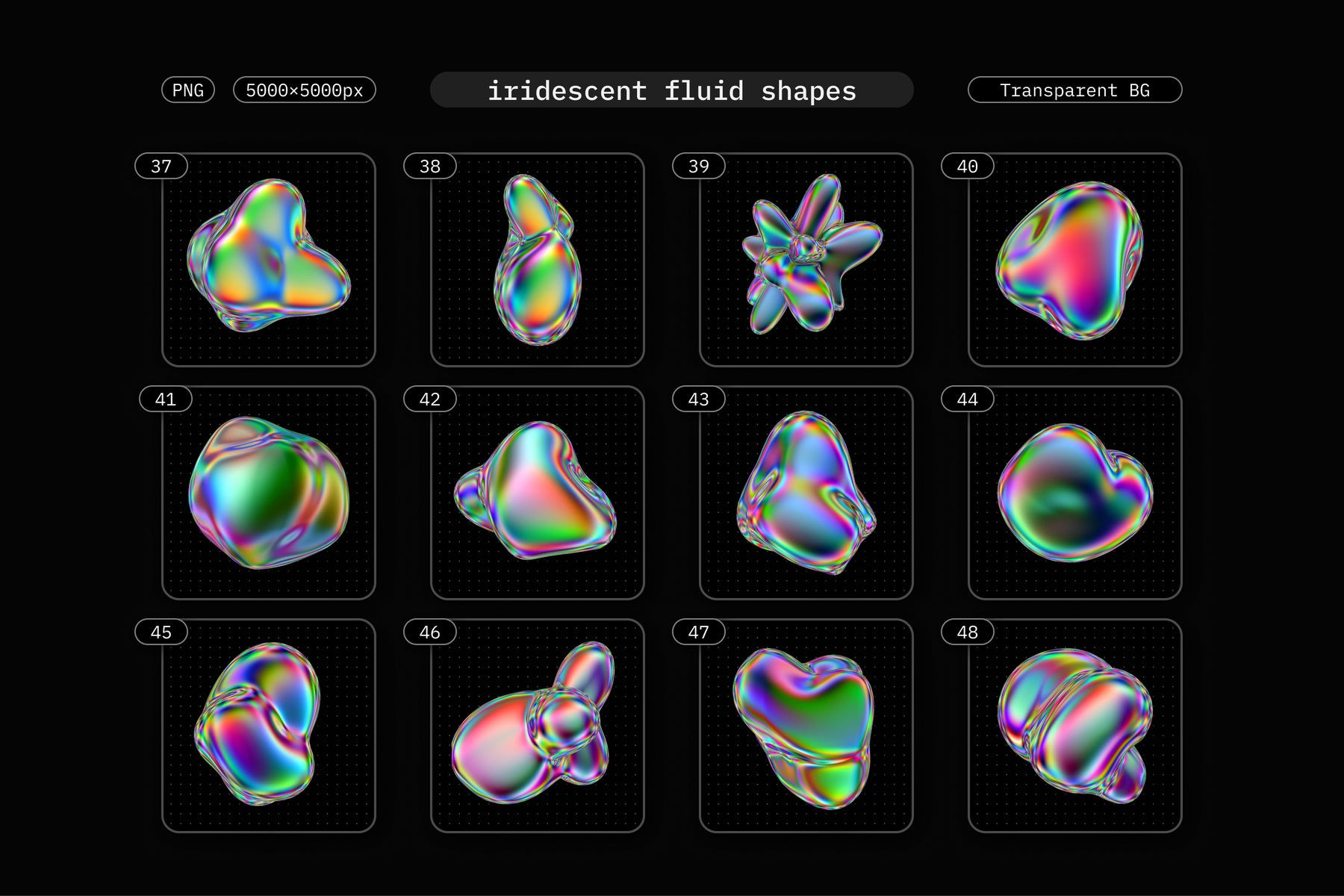Image resolution: width=1344 pixels, height=896 pixels.
Task: Click the number 37 label
Action: pyautogui.click(x=161, y=167)
